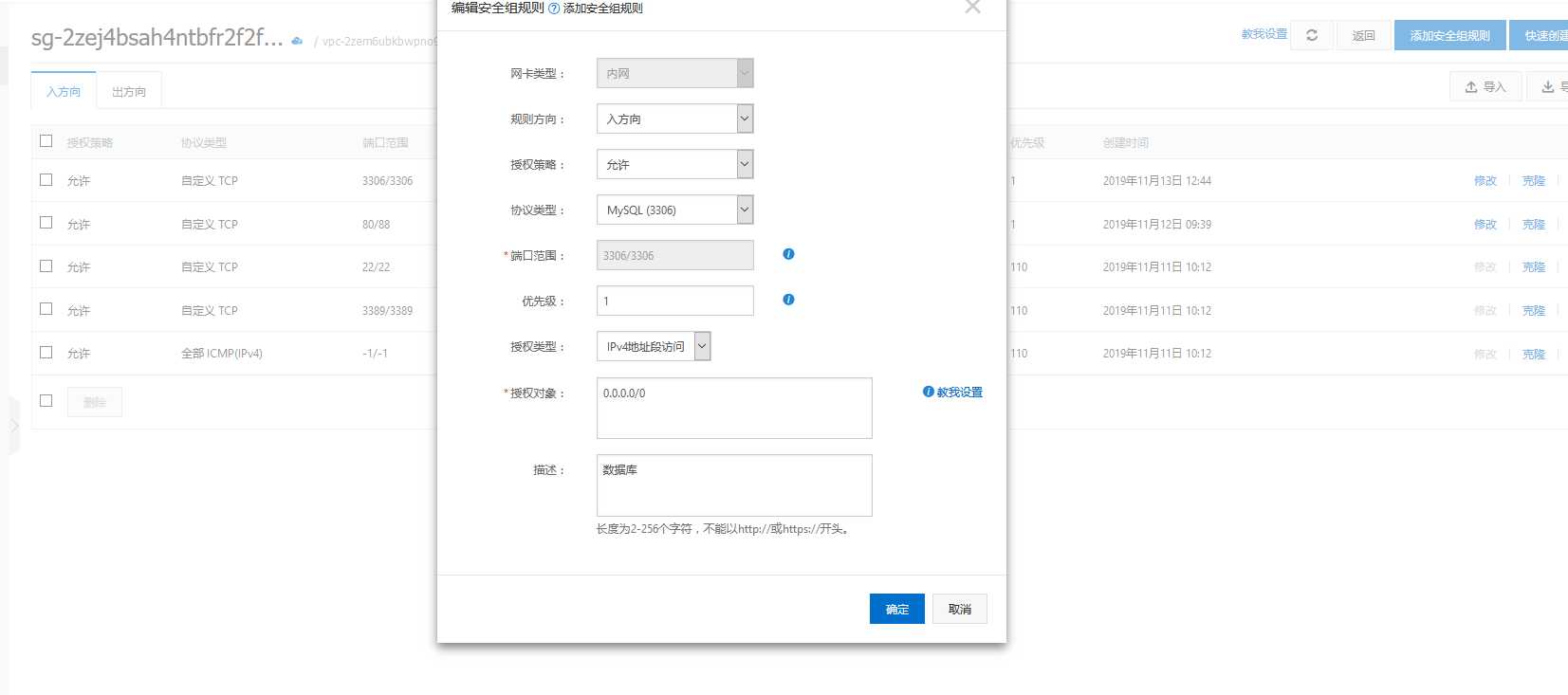Click the 删除 button below the table
This screenshot has width=1568, height=695.
95,402
